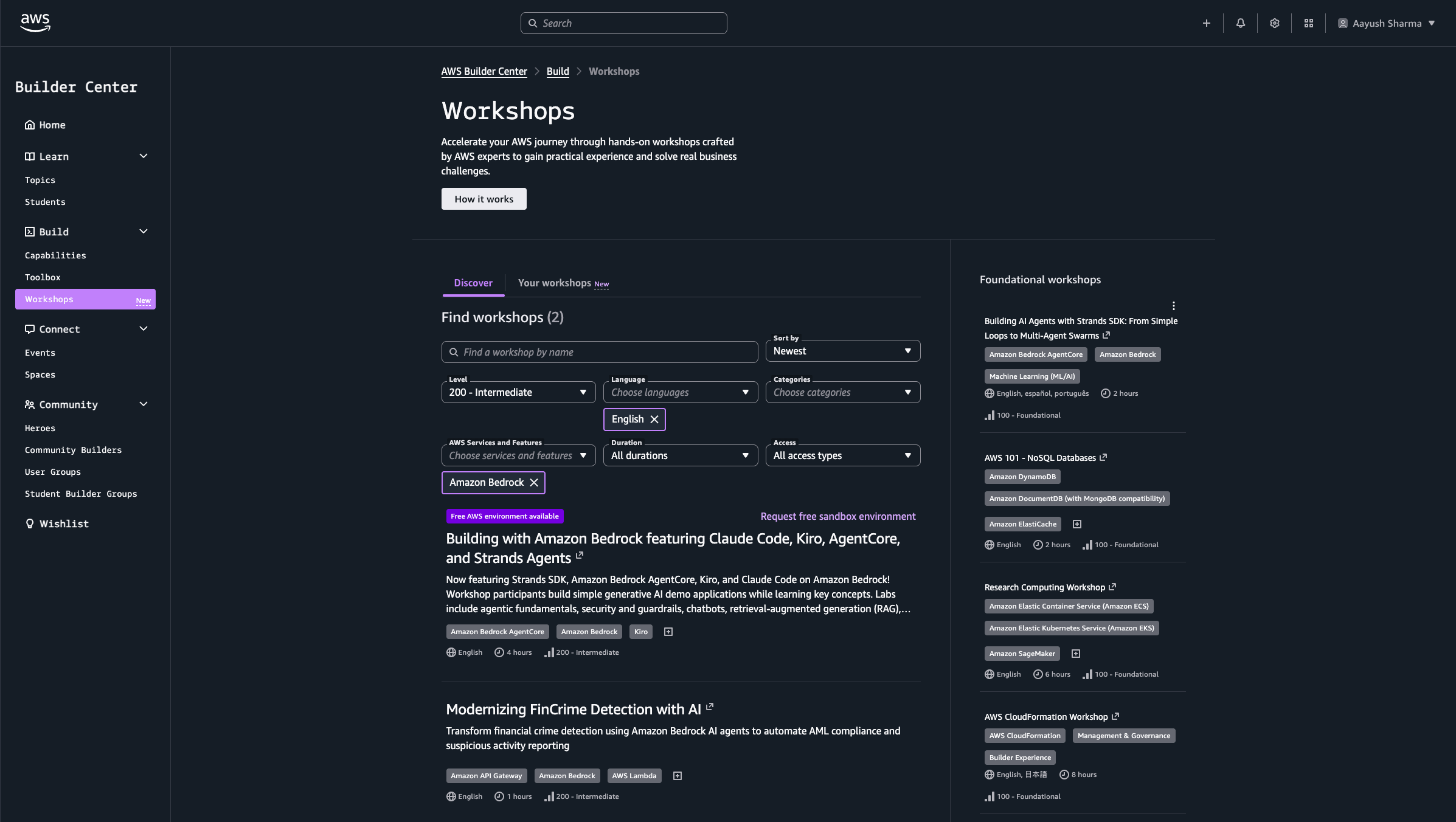This screenshot has height=822, width=1456.
Task: Open Aayush Sharma account menu
Action: 1387,23
